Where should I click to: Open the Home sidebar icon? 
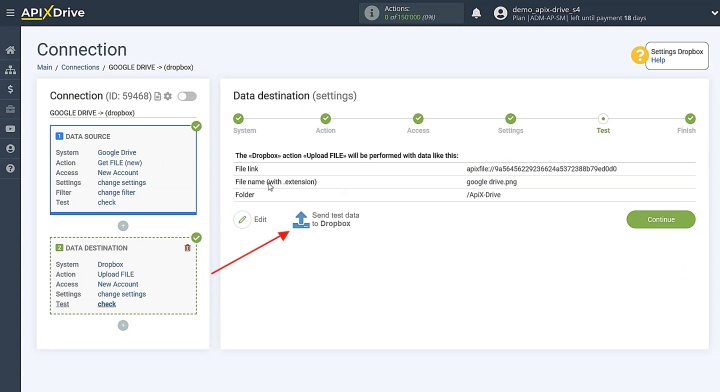tap(10, 50)
